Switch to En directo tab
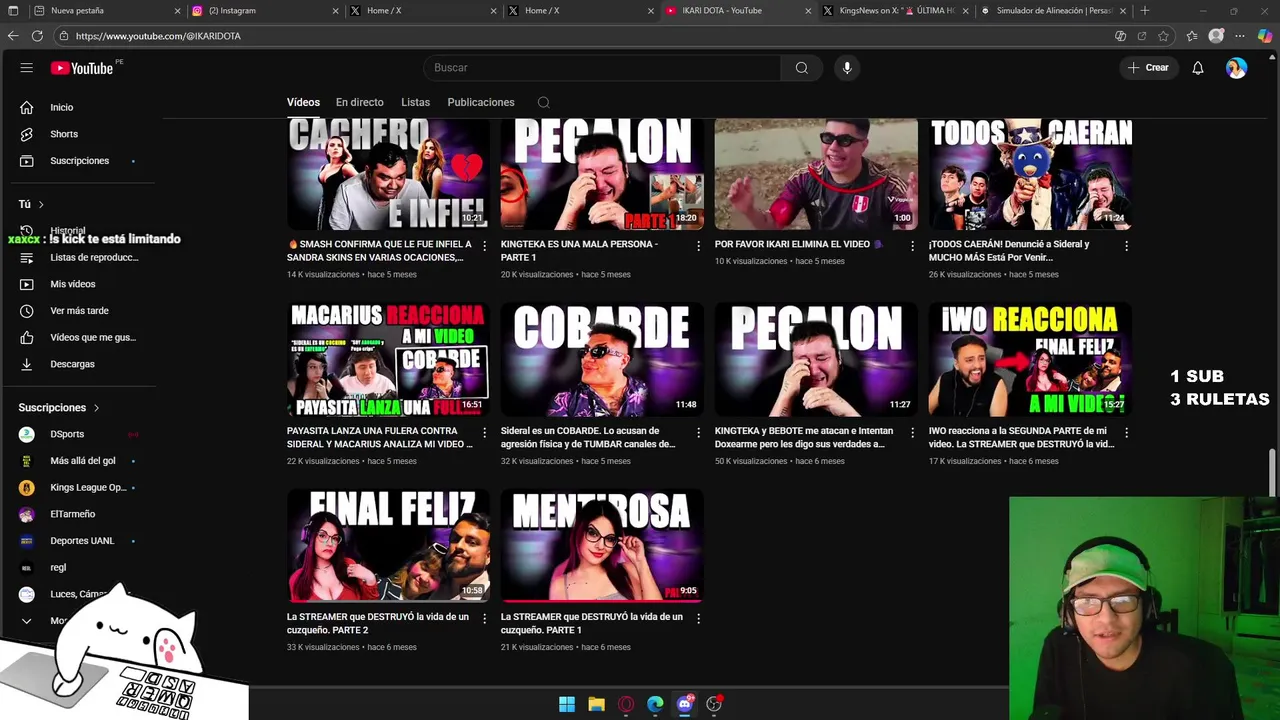 360,102
